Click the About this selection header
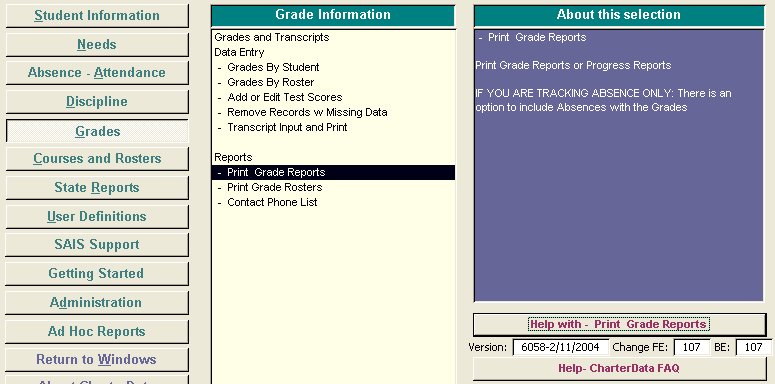This screenshot has height=384, width=775. (619, 15)
